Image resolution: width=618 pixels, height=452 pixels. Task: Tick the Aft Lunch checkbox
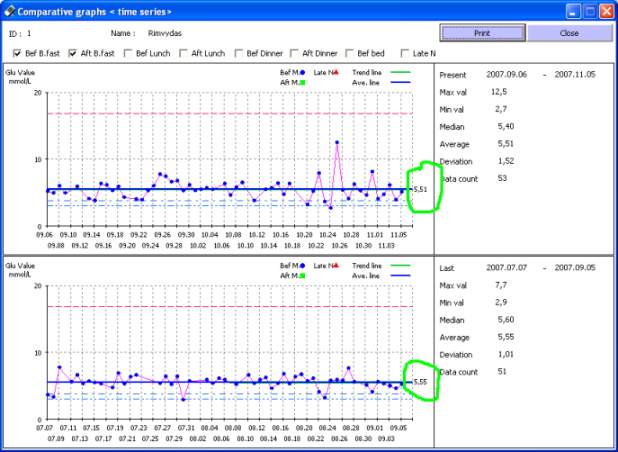click(x=184, y=53)
